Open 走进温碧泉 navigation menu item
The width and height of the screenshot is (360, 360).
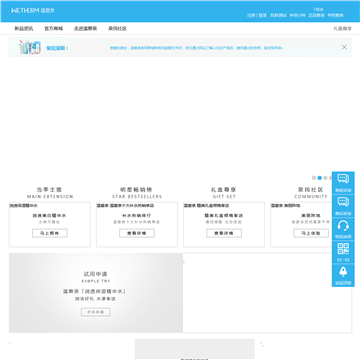coord(85,29)
